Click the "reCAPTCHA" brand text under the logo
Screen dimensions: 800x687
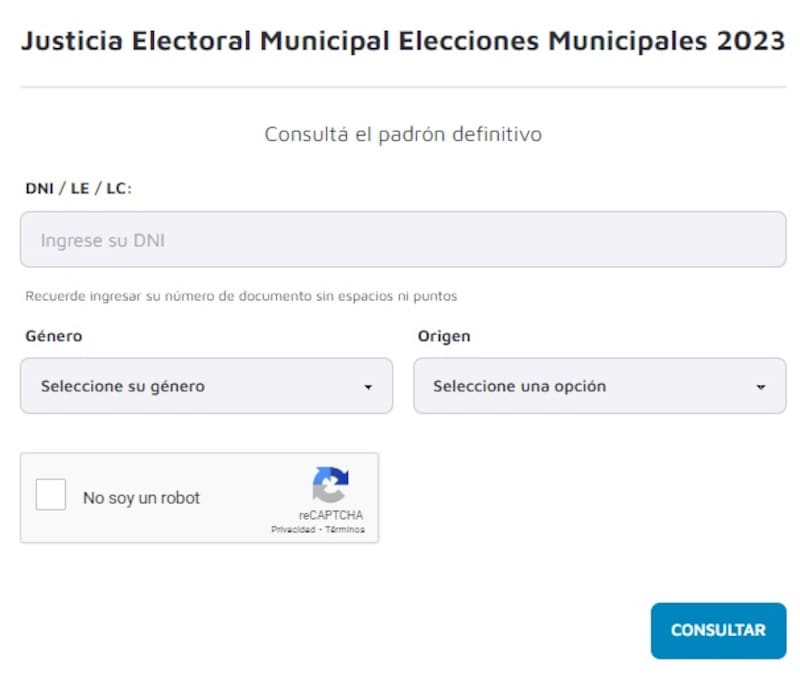click(x=331, y=516)
